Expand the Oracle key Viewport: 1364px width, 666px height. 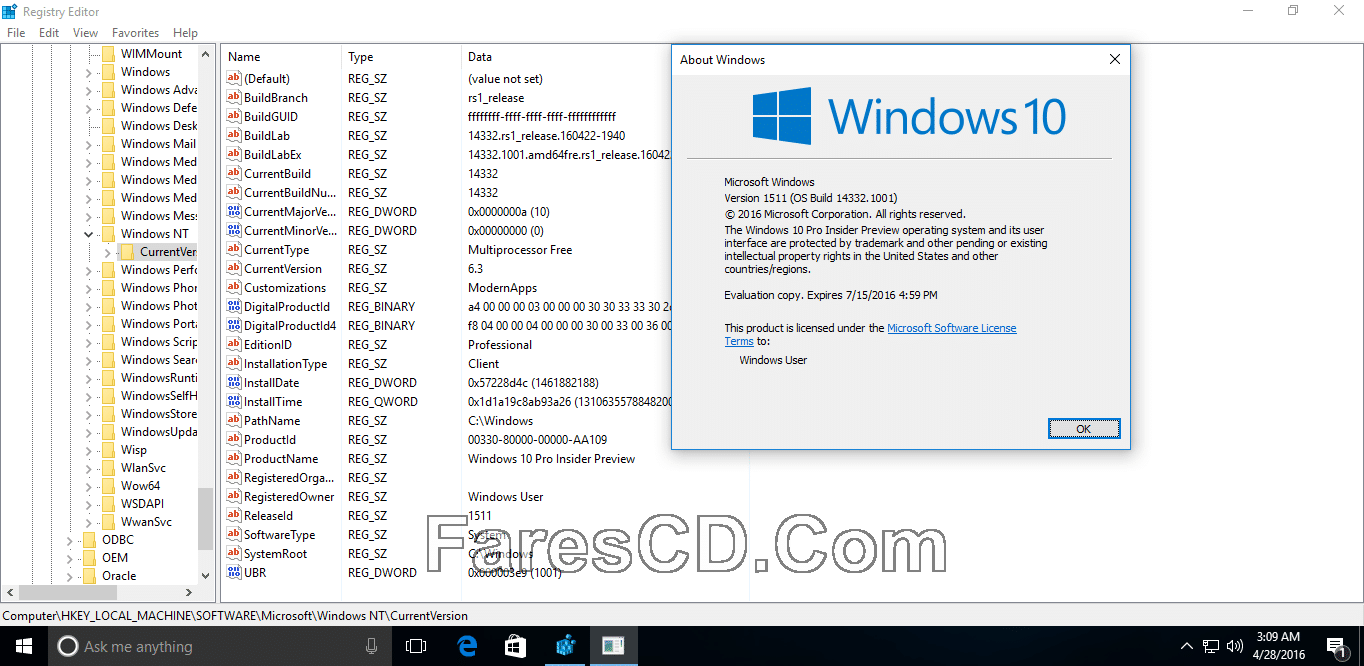coord(69,576)
